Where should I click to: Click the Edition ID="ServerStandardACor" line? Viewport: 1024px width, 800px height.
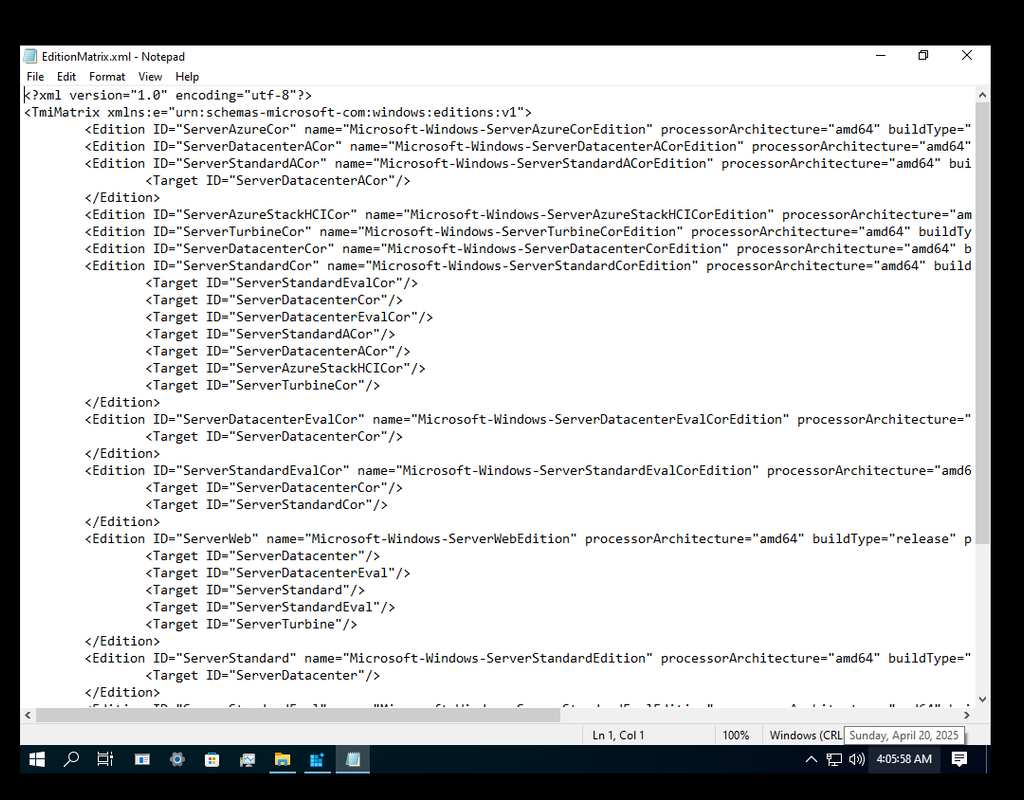click(528, 163)
